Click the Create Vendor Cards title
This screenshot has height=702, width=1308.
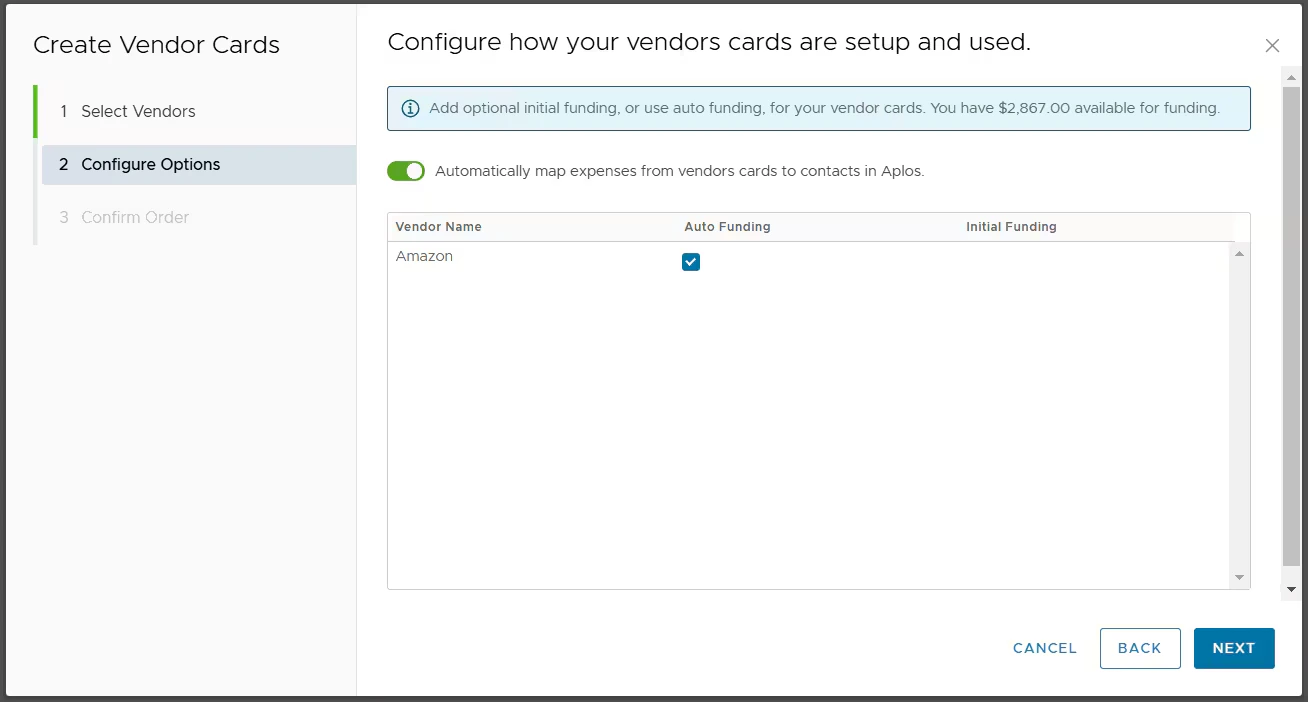(x=156, y=44)
